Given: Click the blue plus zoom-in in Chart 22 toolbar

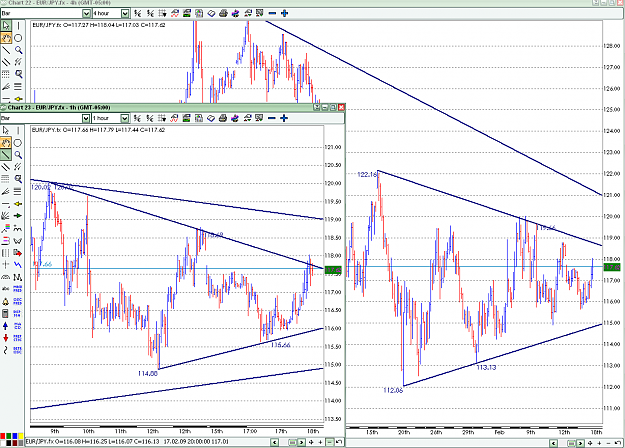Looking at the screenshot, I should tap(284, 13).
